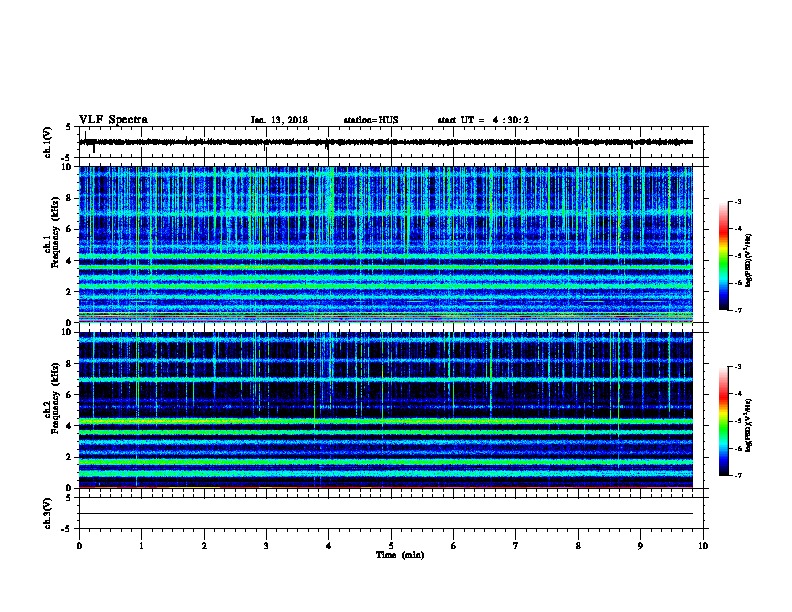
Task: Click the "-3" tick on ch.2 color bar
Action: pos(738,367)
